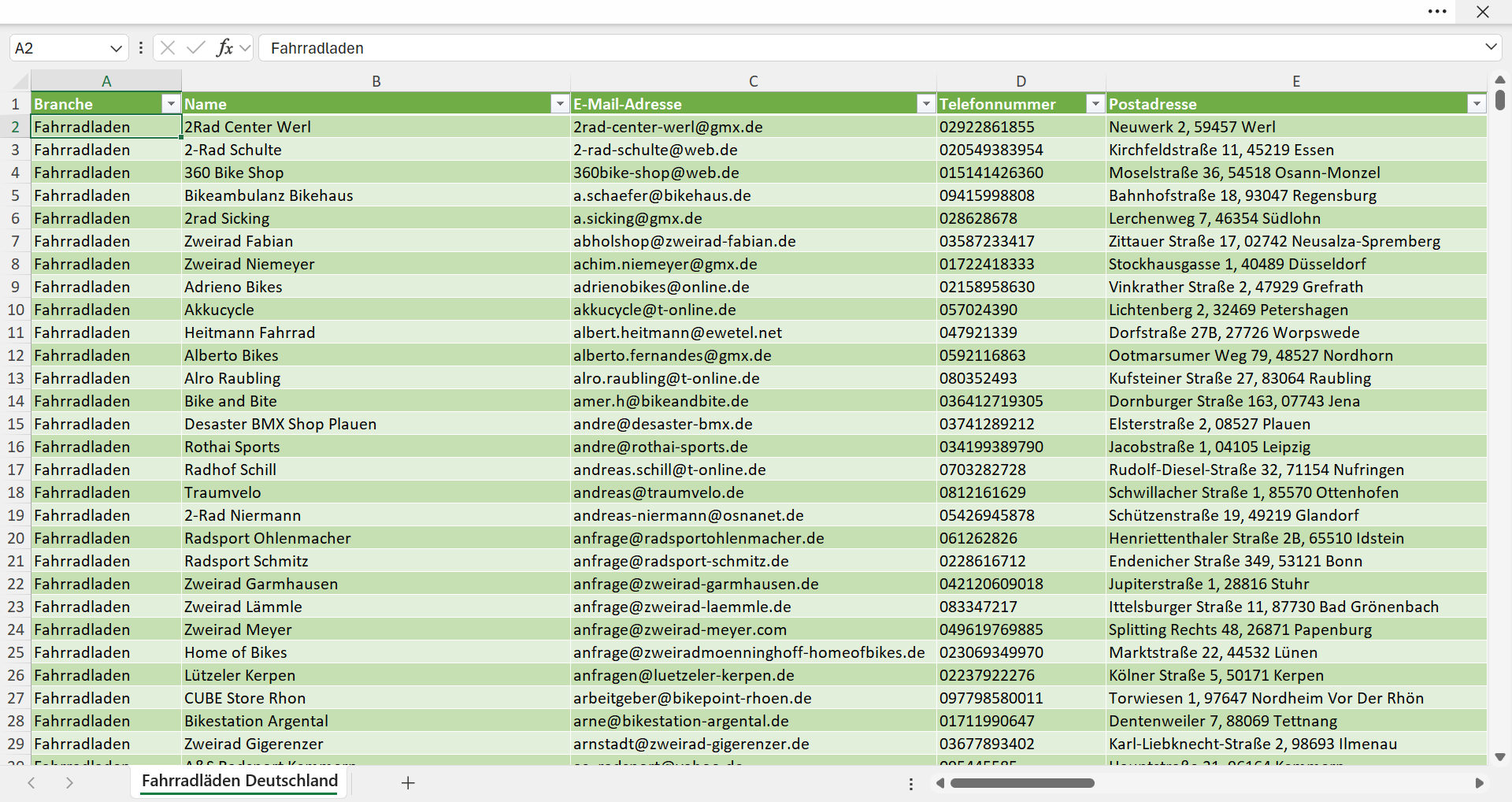Click the Name Box vertical dots handle

(141, 48)
